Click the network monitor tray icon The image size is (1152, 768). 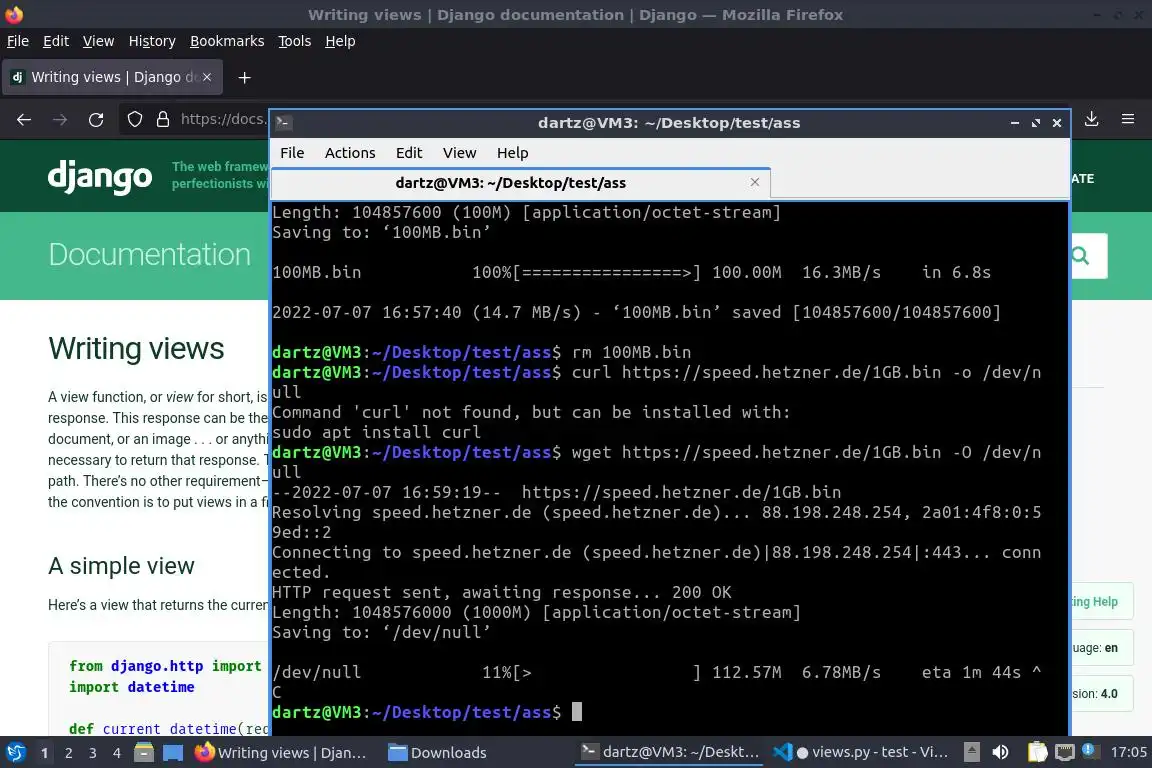point(1065,753)
